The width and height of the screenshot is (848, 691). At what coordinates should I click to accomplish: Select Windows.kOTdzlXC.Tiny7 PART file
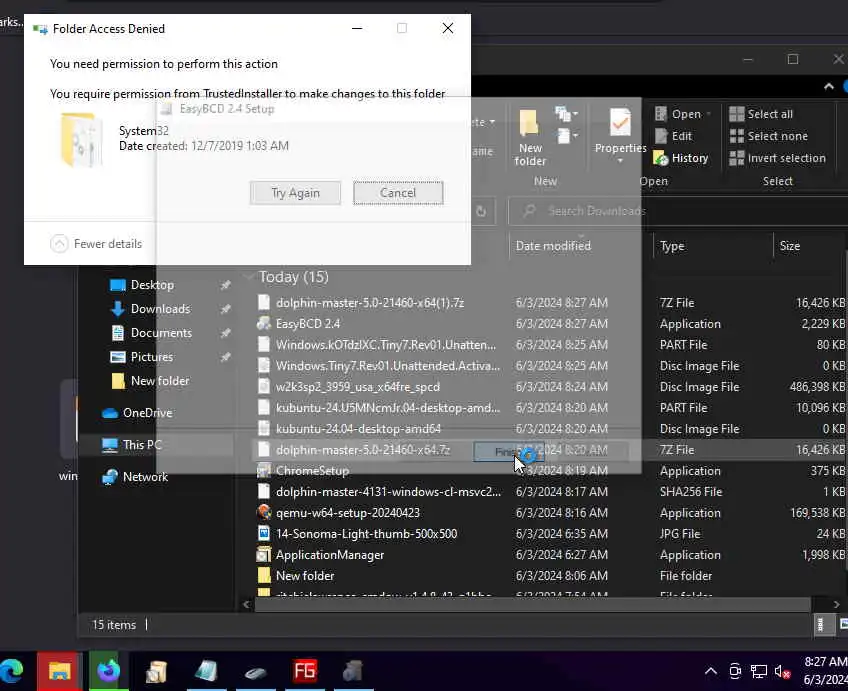386,345
